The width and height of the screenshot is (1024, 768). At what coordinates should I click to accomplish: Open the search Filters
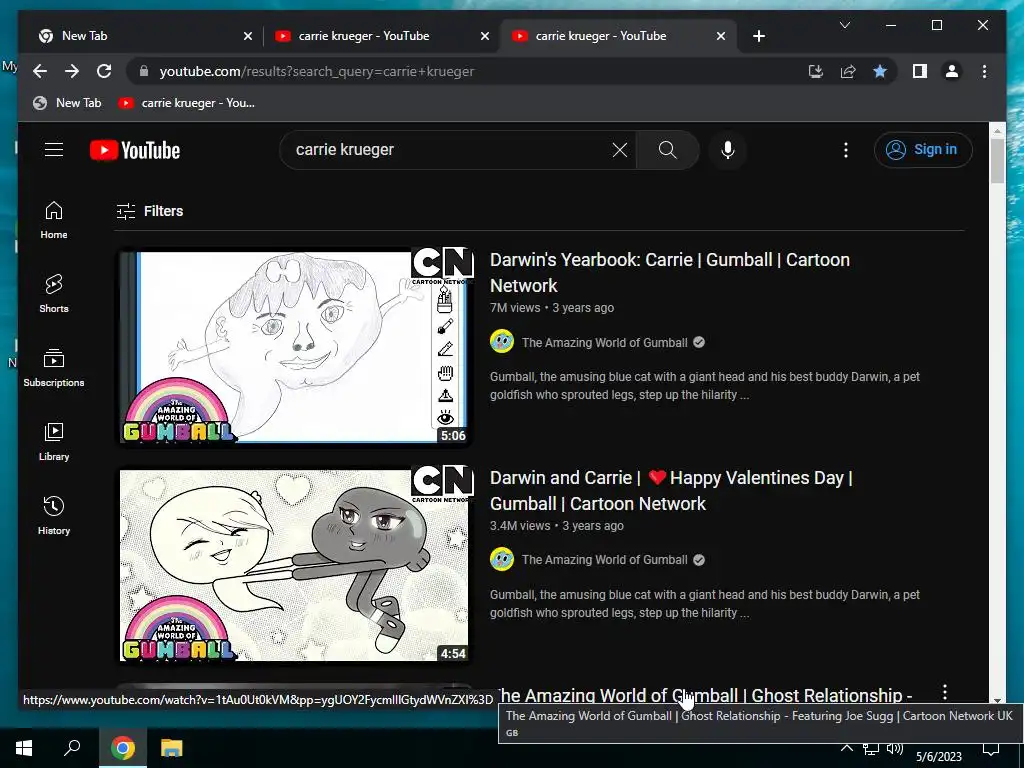click(150, 211)
